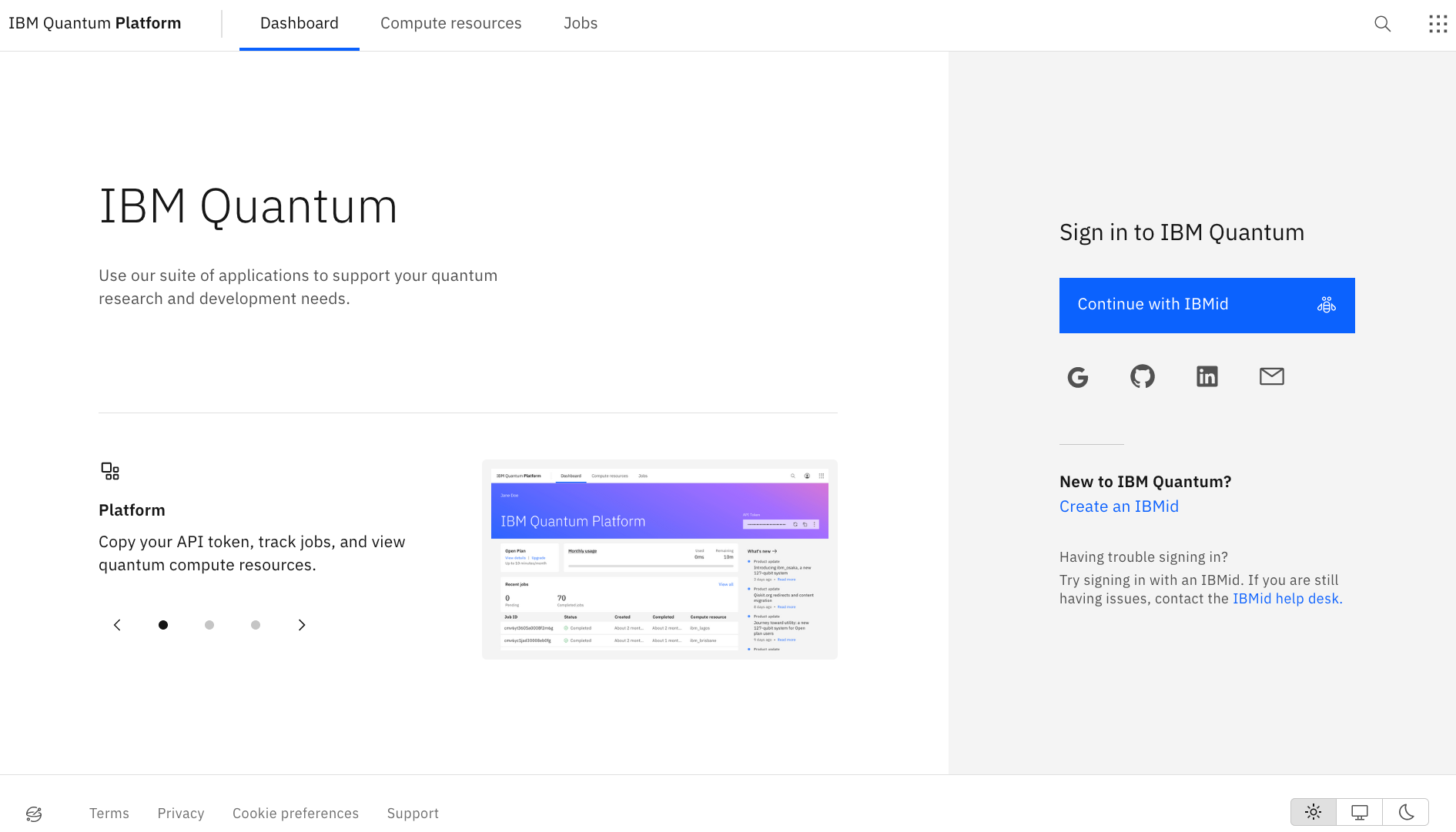
Task: Sign in with email envelope icon
Action: (1272, 376)
